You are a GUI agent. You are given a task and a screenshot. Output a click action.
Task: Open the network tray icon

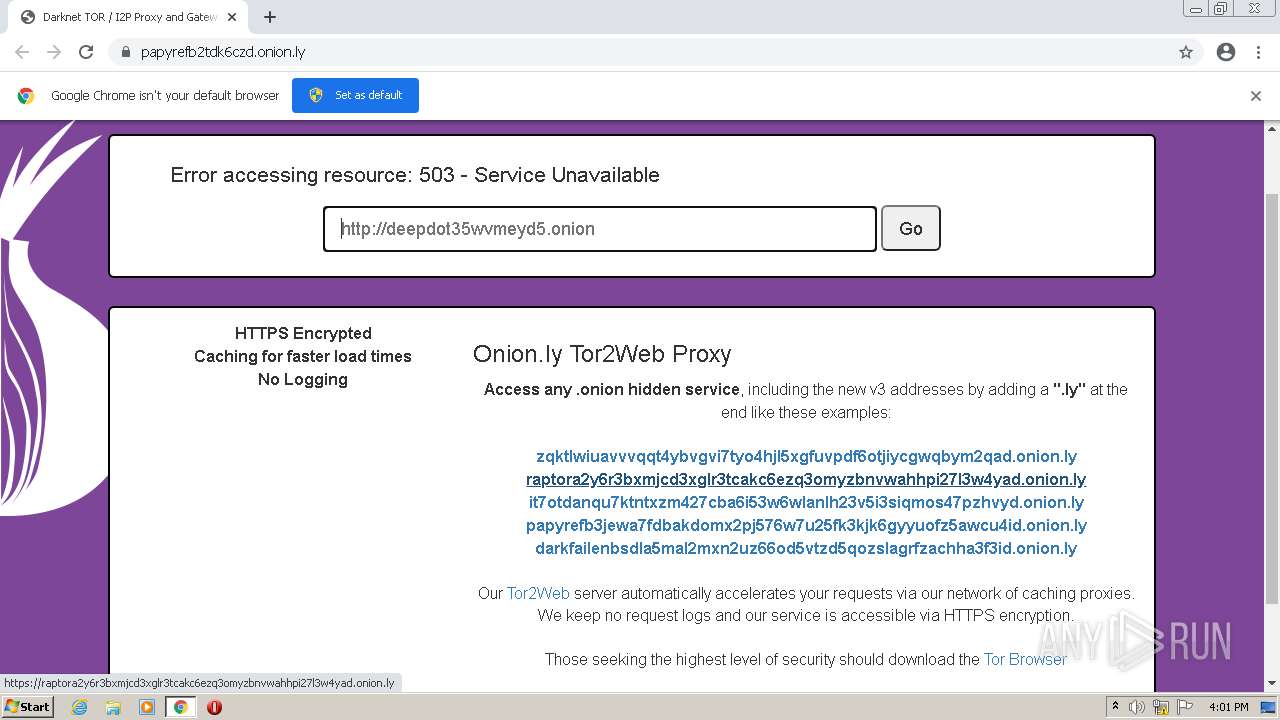pos(1161,707)
